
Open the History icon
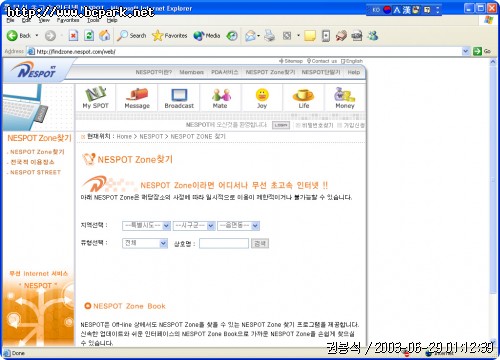232,35
